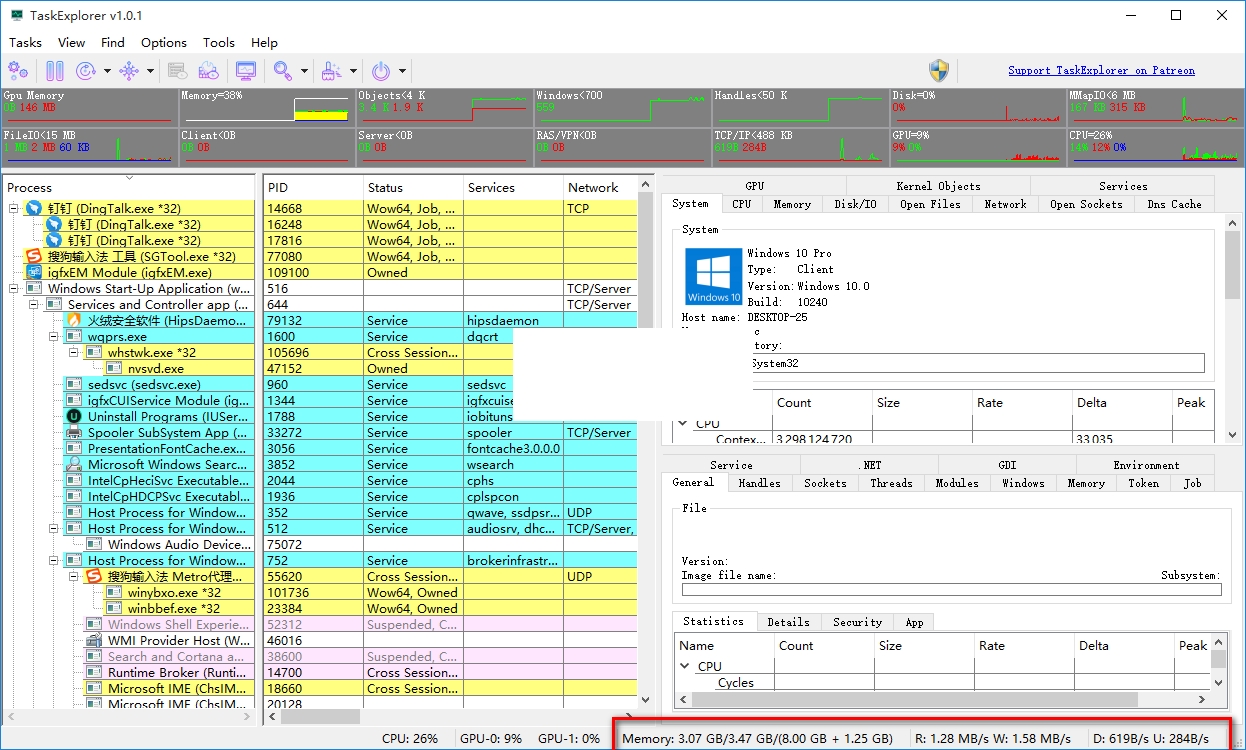
Task: Open dropdown arrow next to magnifier icon
Action: [304, 71]
